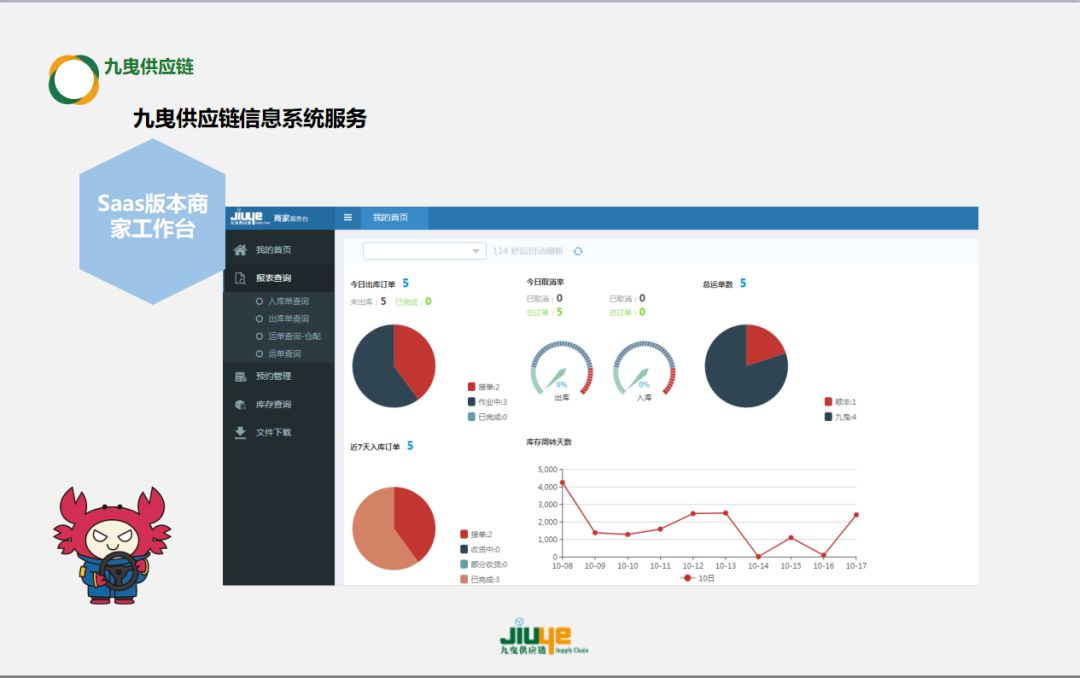Click the 库存查询 inventory icon
Image resolution: width=1080 pixels, height=678 pixels.
[240, 403]
